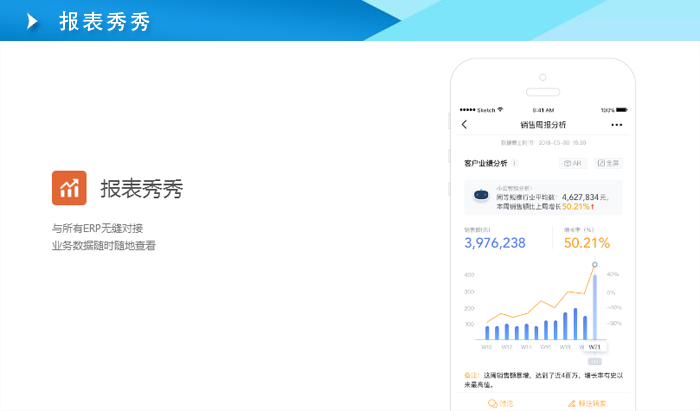Click the 与所有ERP无缝对接 text line
The image size is (700, 411).
[x=97, y=228]
